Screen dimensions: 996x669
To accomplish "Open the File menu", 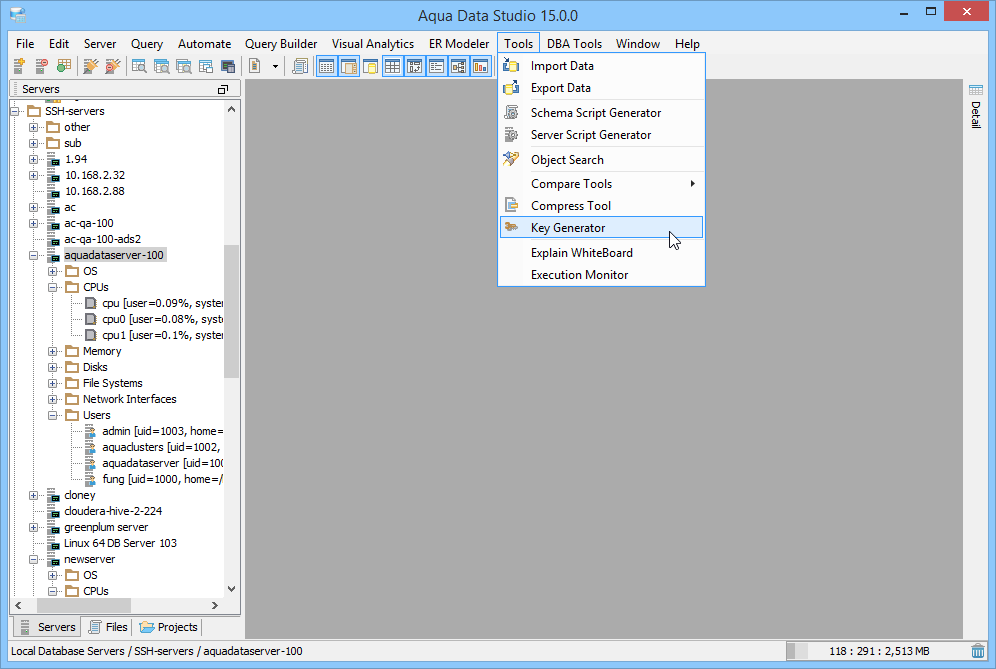I will click(x=25, y=44).
